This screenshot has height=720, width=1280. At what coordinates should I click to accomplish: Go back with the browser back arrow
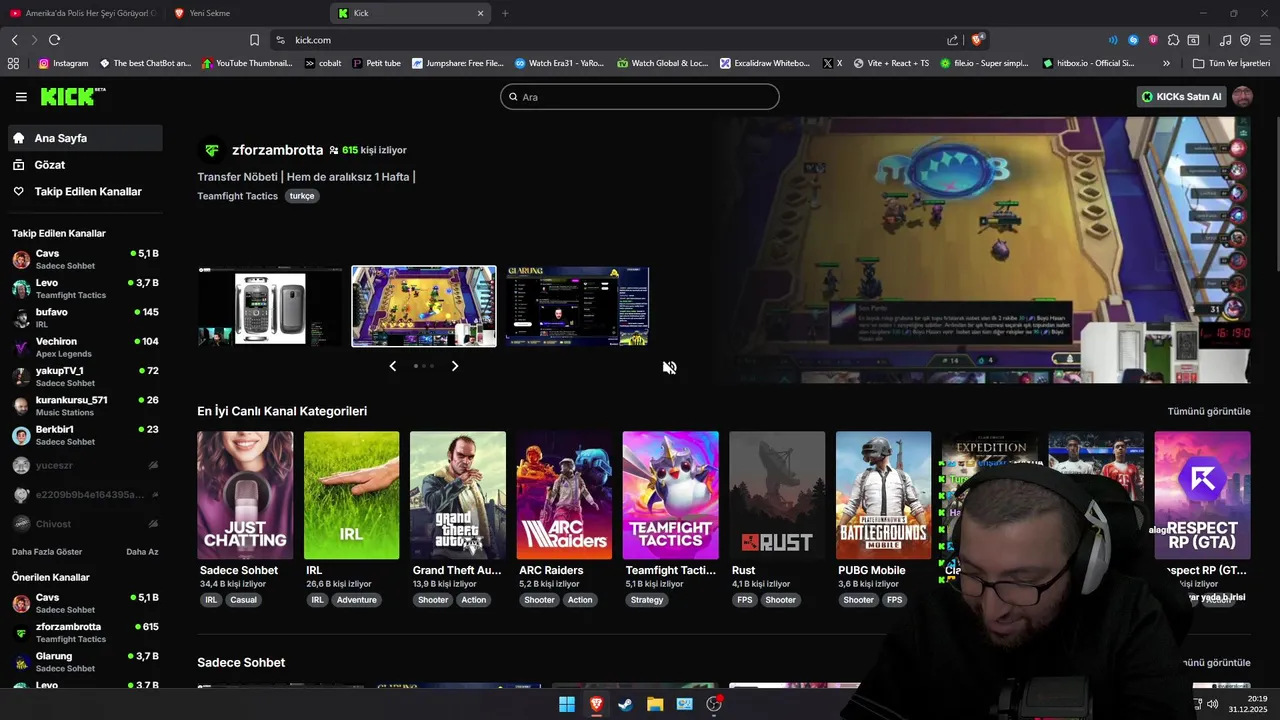(14, 40)
